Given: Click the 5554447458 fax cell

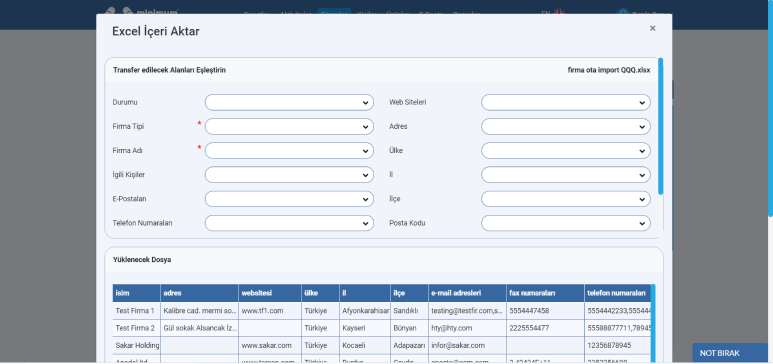Looking at the screenshot, I should tap(545, 311).
